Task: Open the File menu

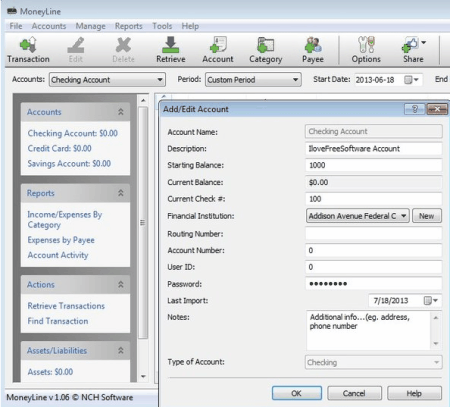Action: coord(16,26)
